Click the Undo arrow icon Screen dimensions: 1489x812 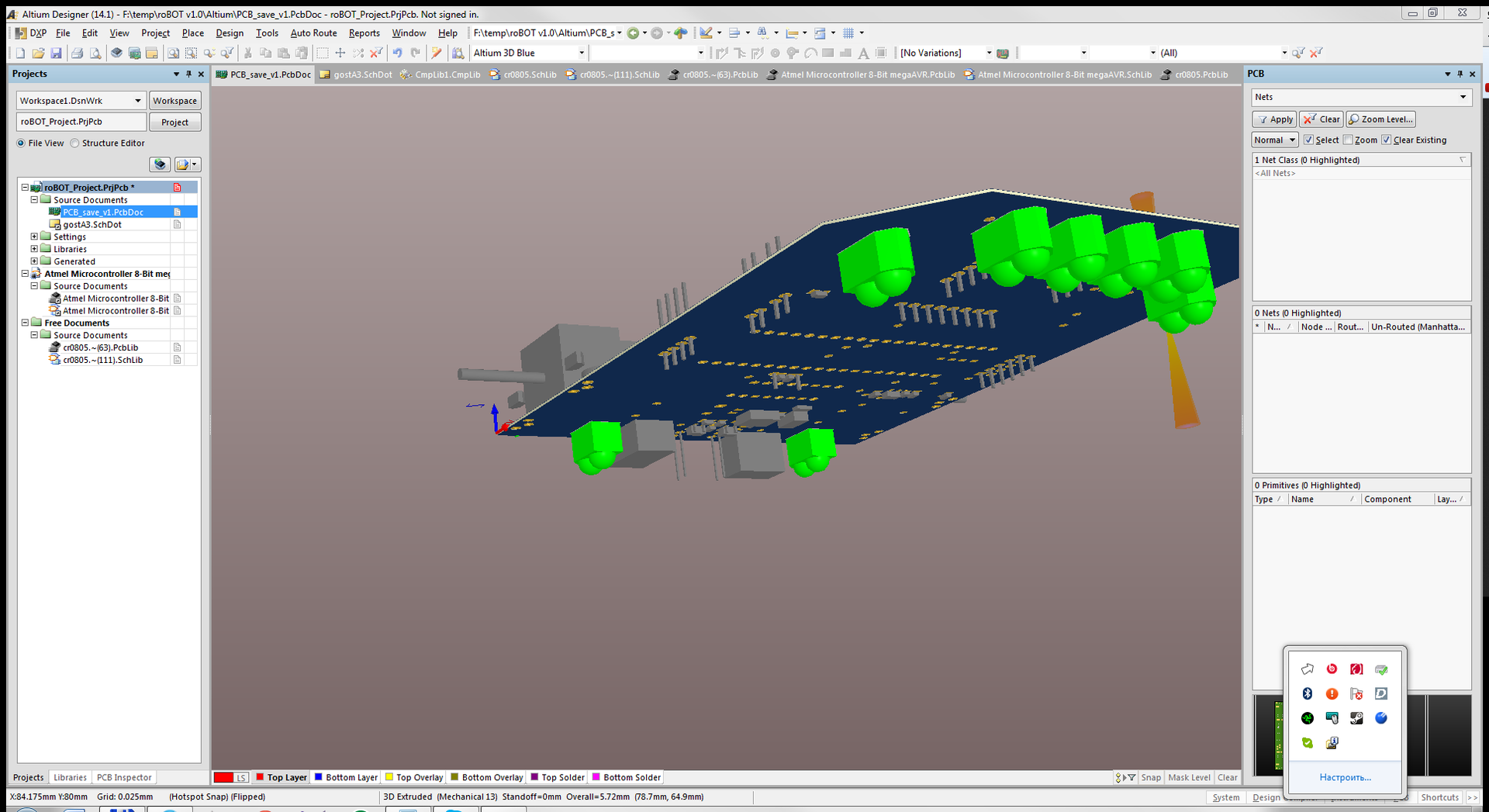(397, 53)
